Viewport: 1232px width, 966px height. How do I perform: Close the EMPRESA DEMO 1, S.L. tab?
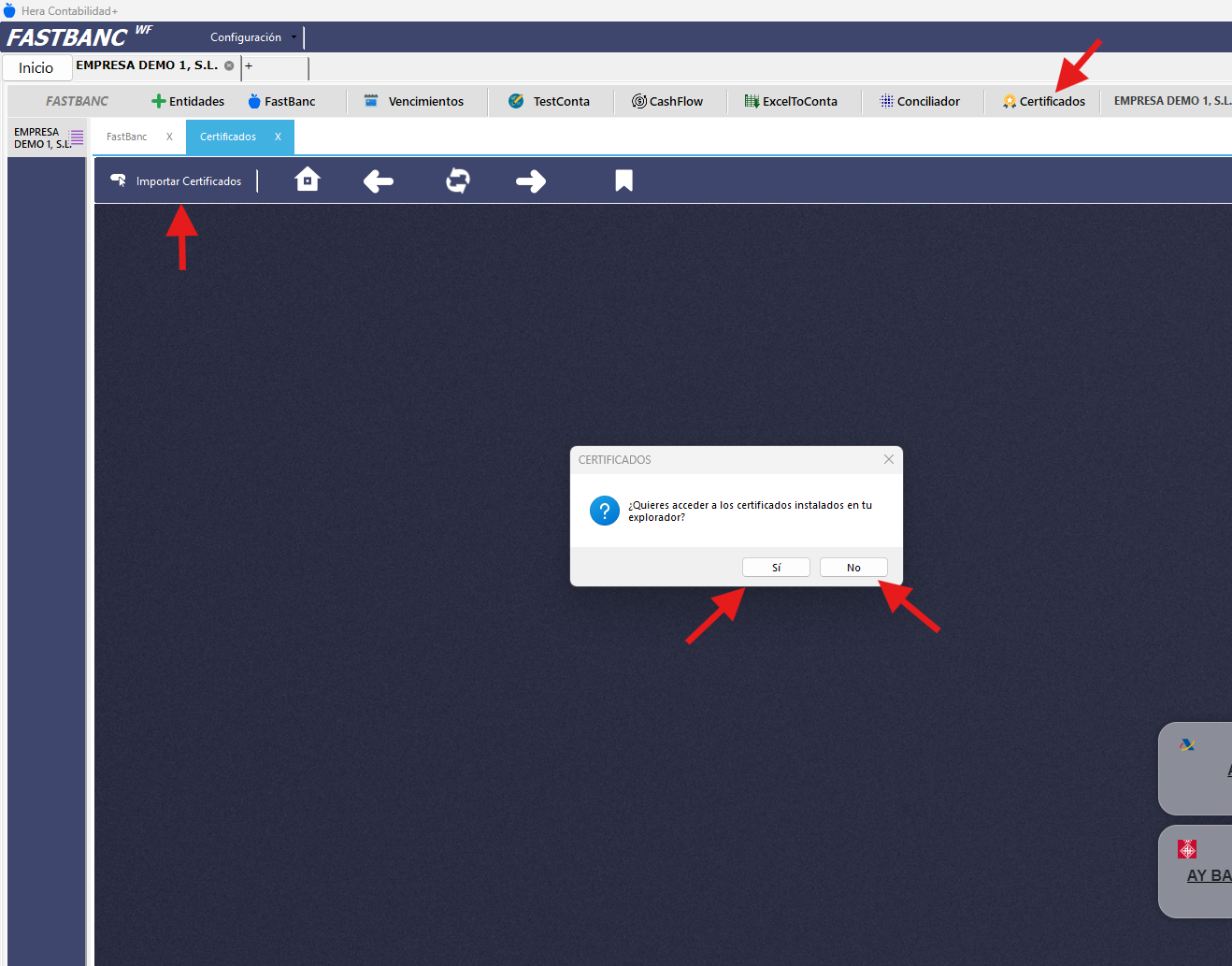click(229, 65)
